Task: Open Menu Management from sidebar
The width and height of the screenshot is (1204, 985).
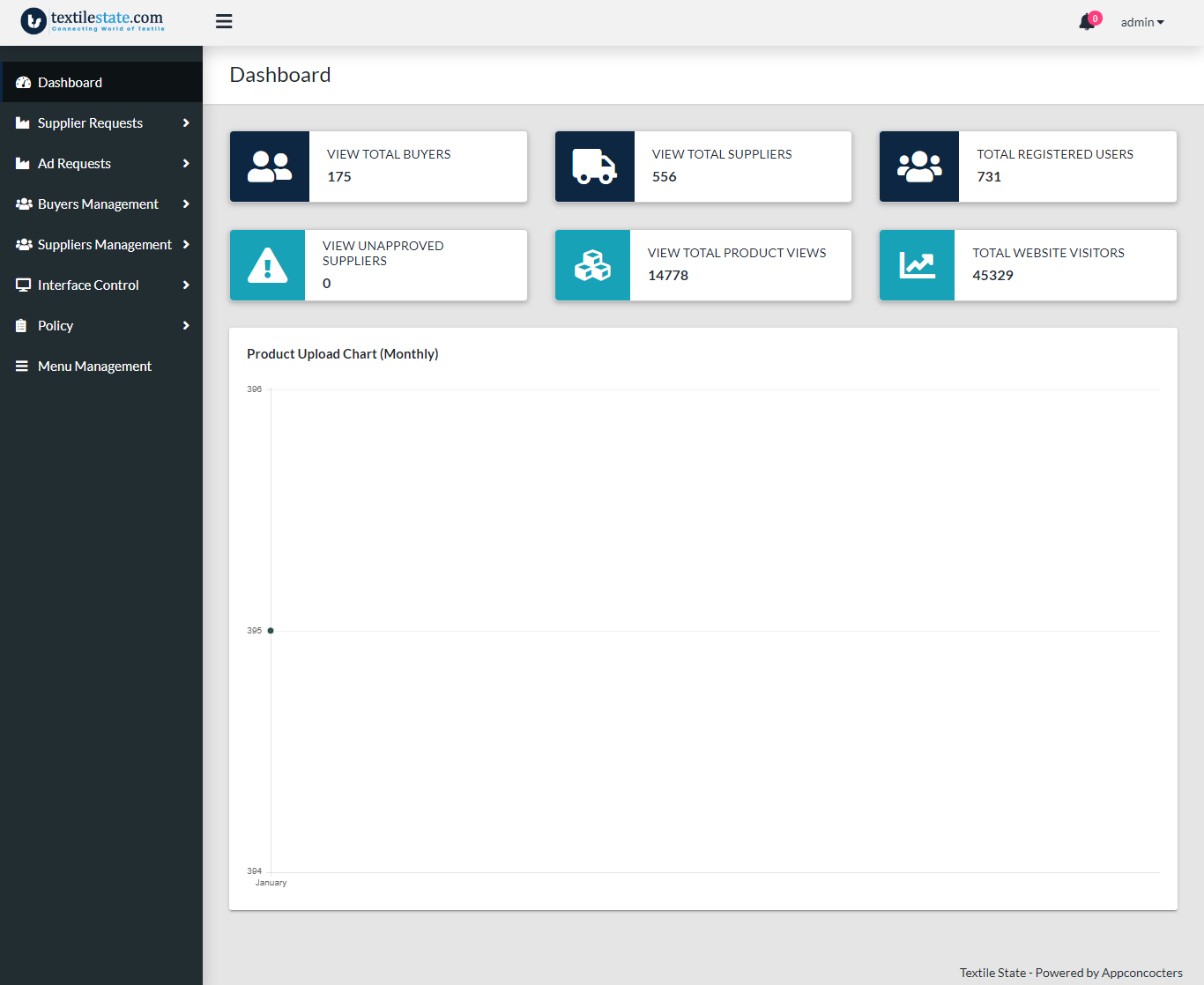Action: click(94, 367)
